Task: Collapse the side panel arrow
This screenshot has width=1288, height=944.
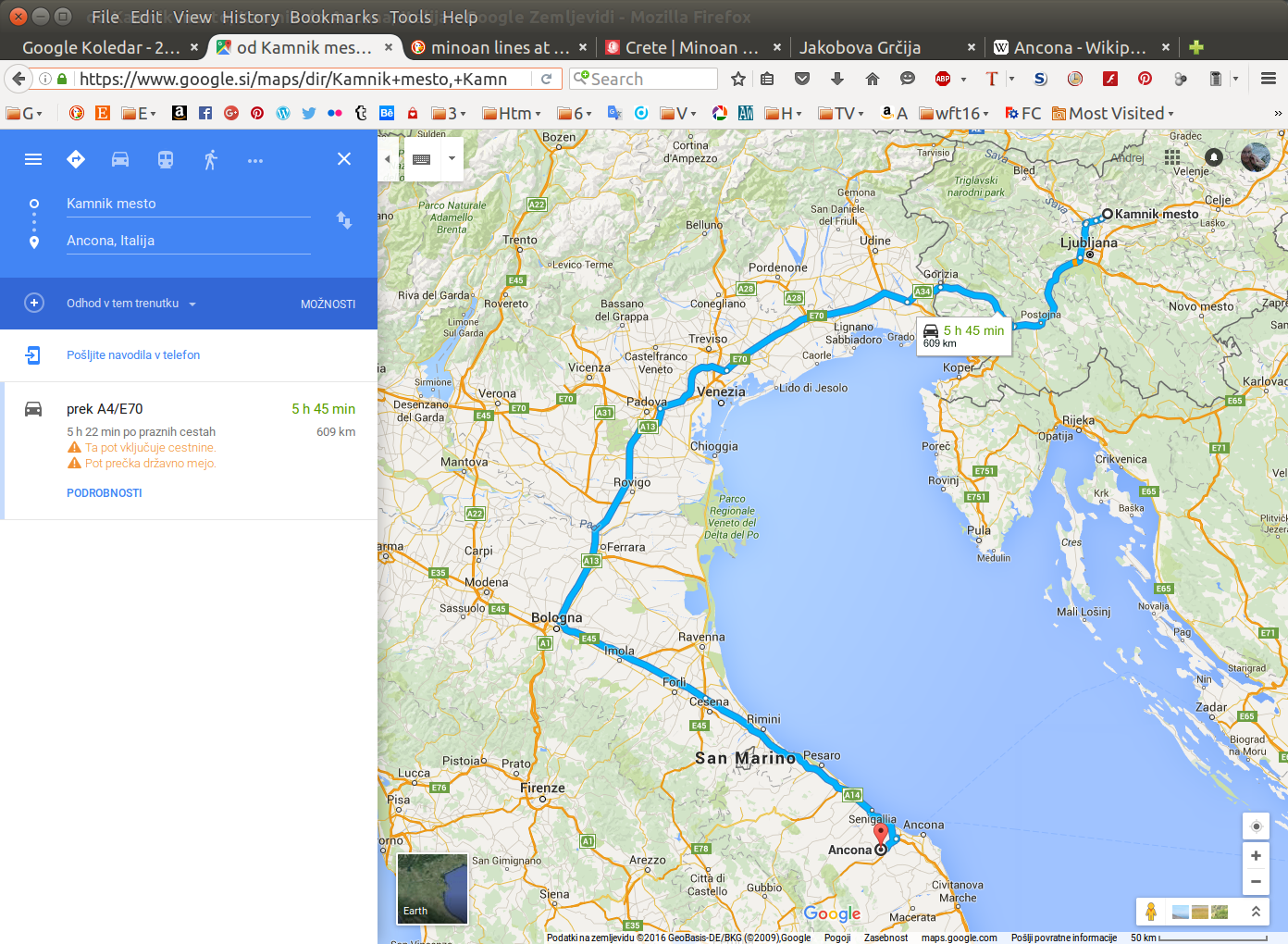Action: 388,159
